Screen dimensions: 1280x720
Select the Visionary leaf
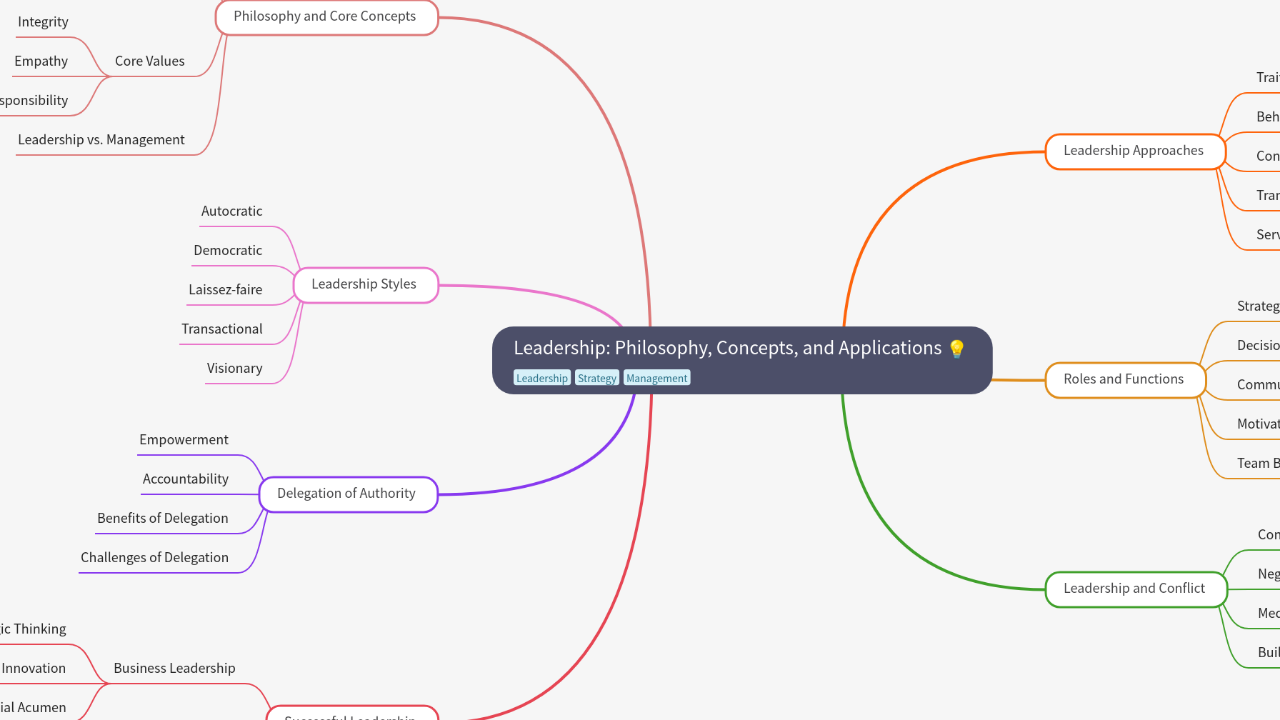click(x=235, y=368)
